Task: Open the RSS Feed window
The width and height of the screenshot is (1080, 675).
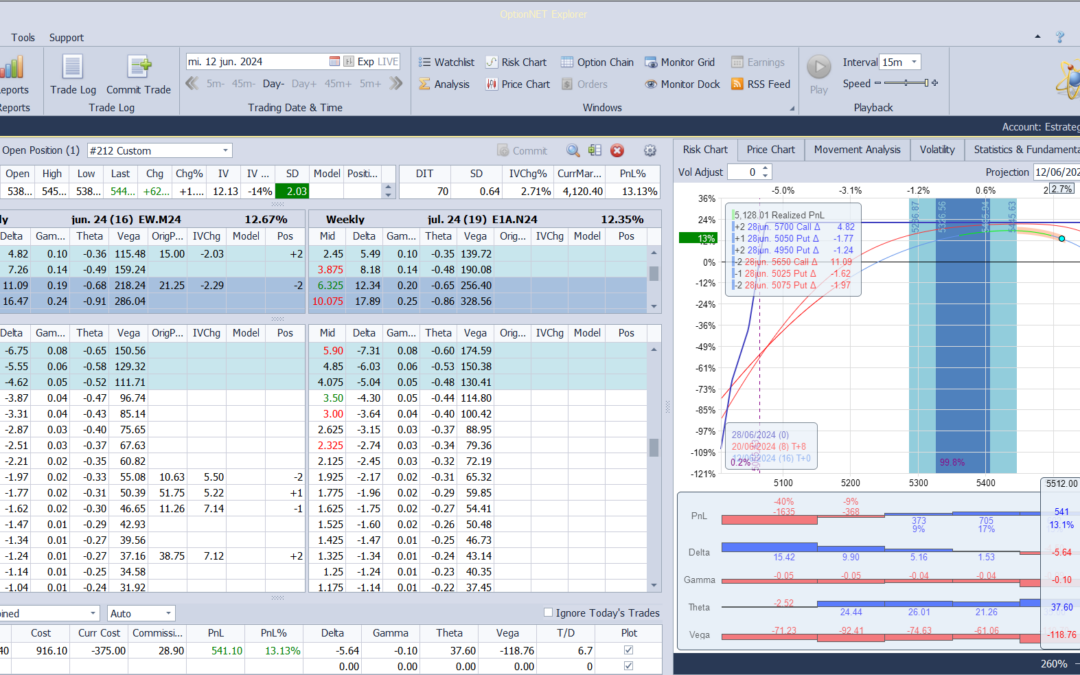Action: pos(760,84)
